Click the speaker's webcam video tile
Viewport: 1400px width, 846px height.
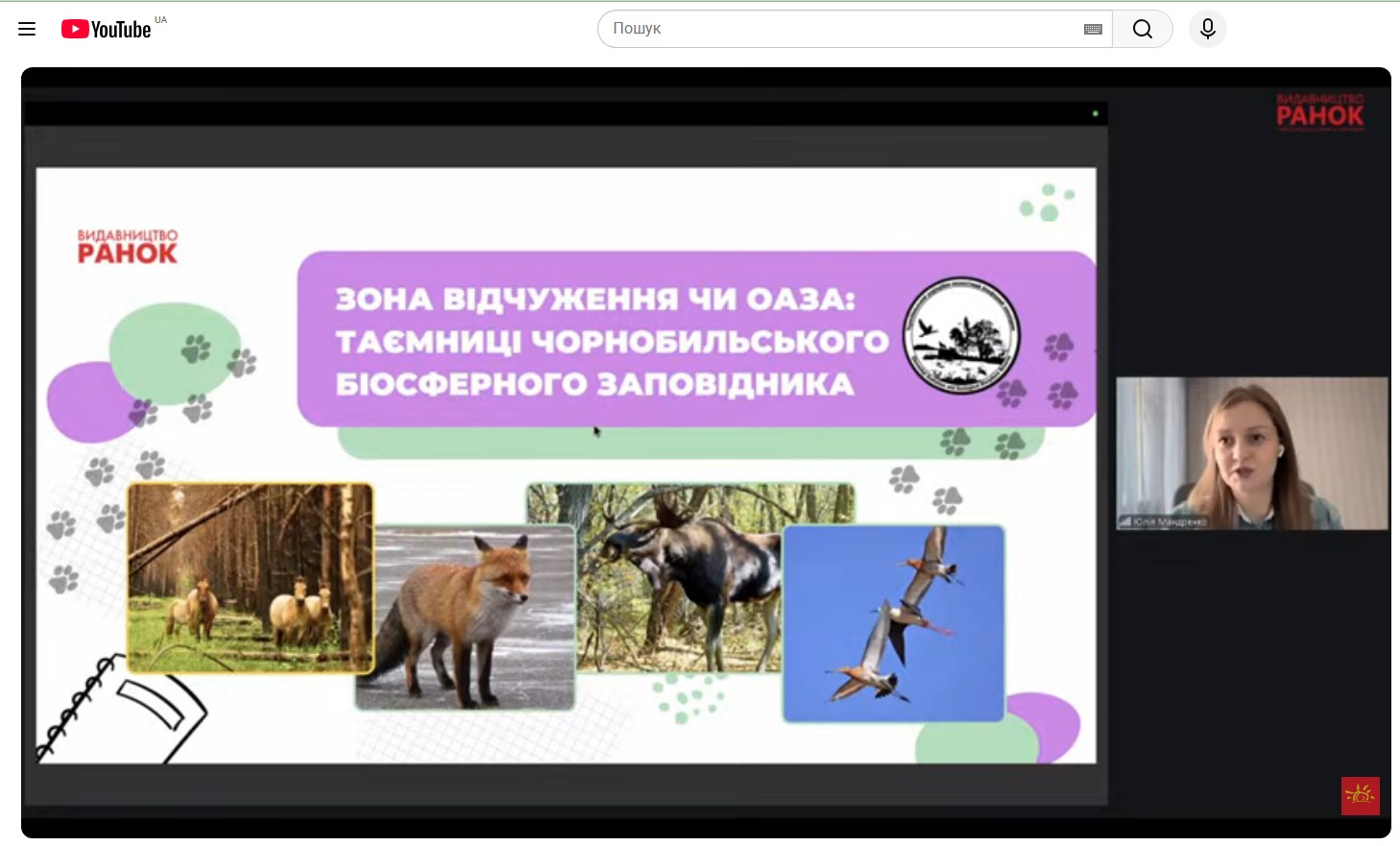[x=1251, y=451]
